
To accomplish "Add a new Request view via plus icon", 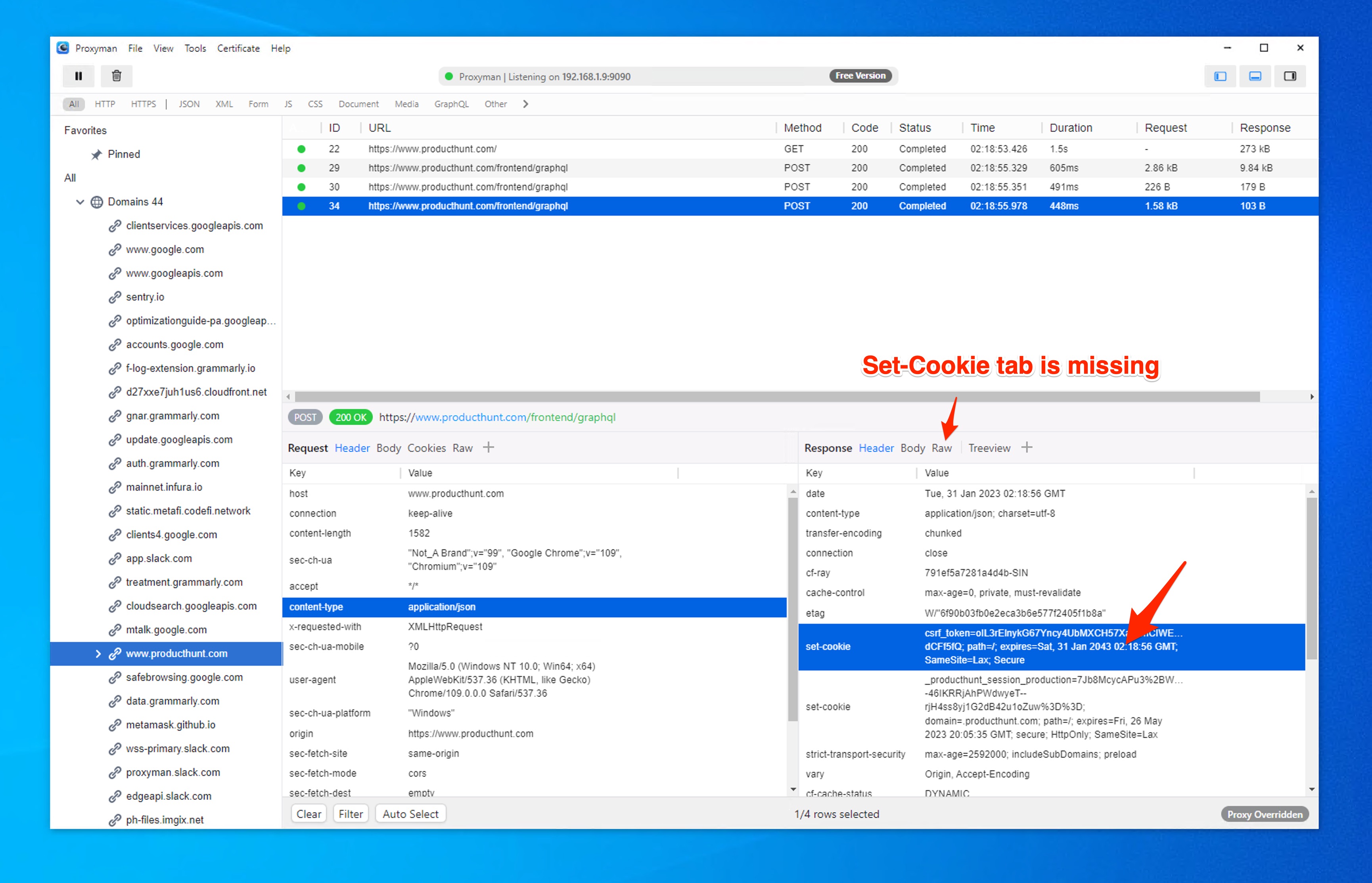I will click(489, 447).
